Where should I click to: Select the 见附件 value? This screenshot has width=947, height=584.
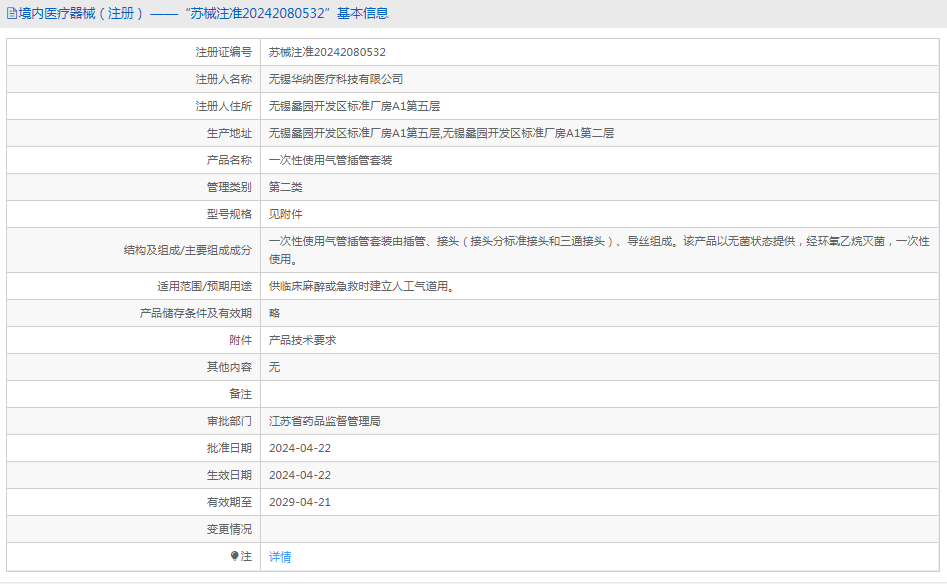coord(286,214)
